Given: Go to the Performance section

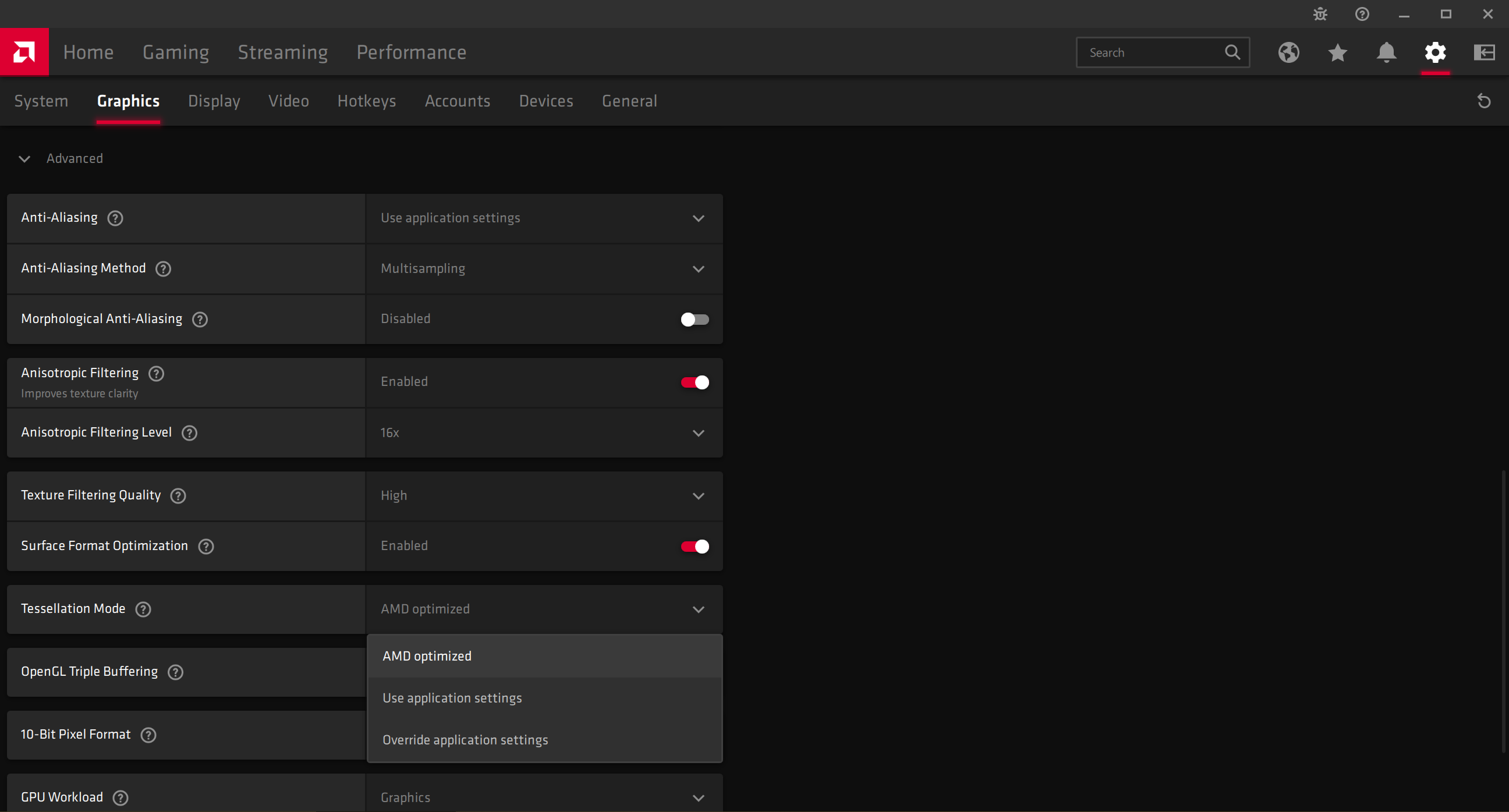Looking at the screenshot, I should point(411,53).
